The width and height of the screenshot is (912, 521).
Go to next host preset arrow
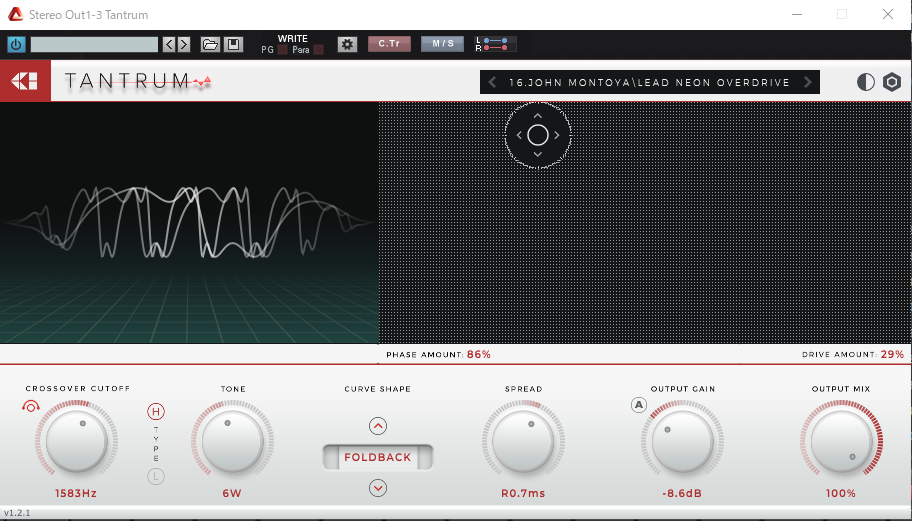(x=184, y=44)
